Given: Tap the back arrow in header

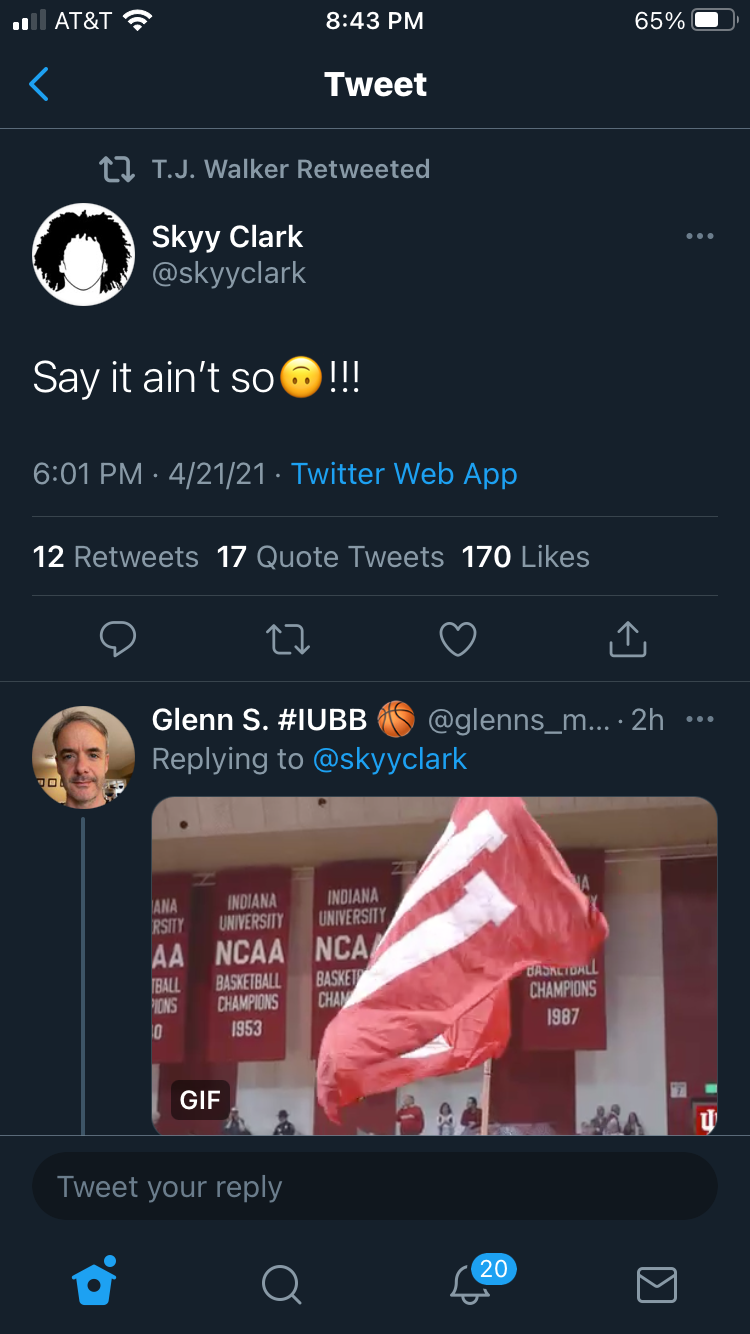Looking at the screenshot, I should tap(39, 85).
